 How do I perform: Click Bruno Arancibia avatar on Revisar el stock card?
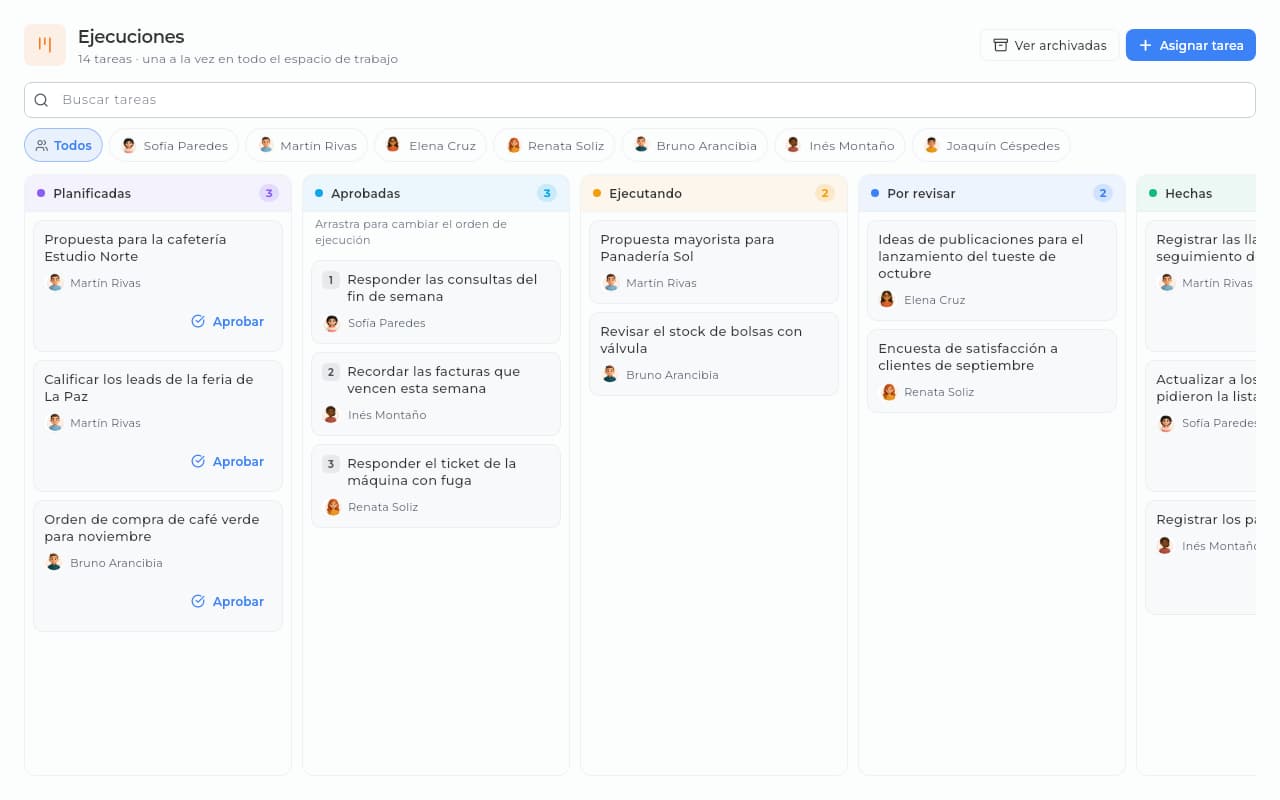coord(610,374)
